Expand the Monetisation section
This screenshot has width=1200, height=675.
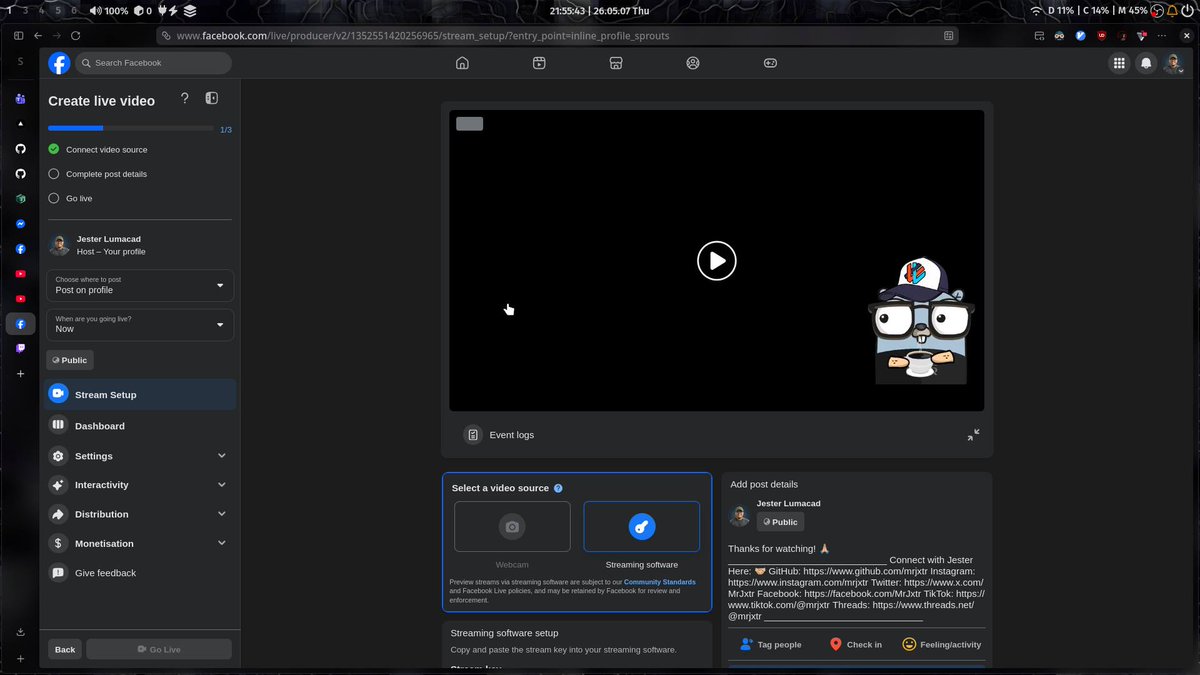[x=140, y=543]
